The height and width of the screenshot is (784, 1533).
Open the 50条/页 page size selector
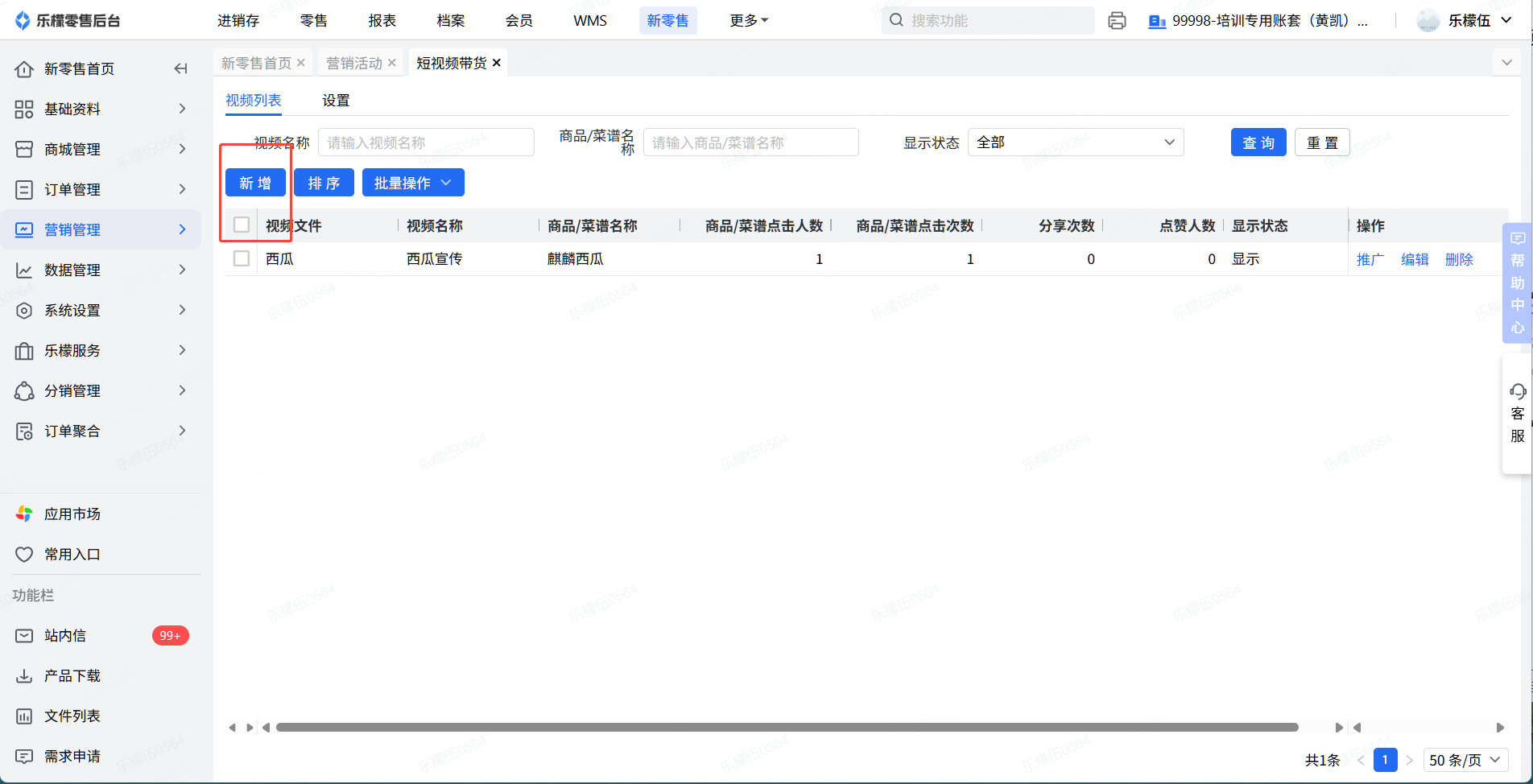pyautogui.click(x=1465, y=760)
